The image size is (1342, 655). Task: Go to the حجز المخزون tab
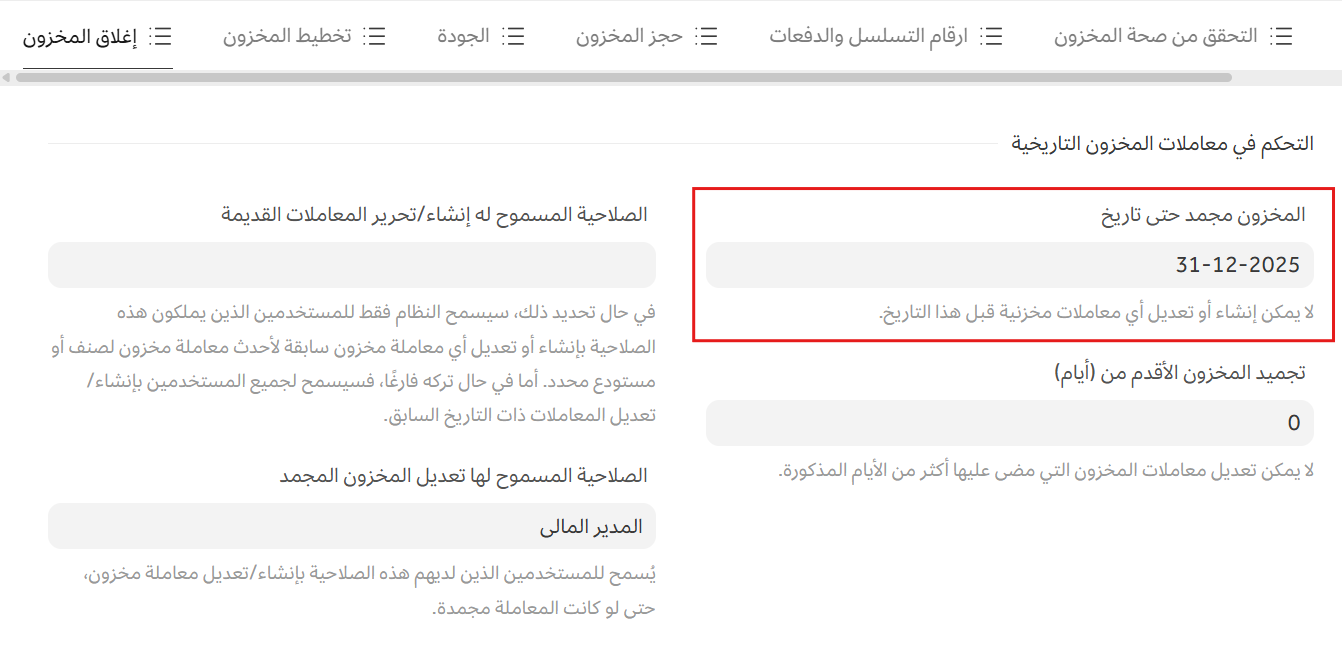[629, 37]
